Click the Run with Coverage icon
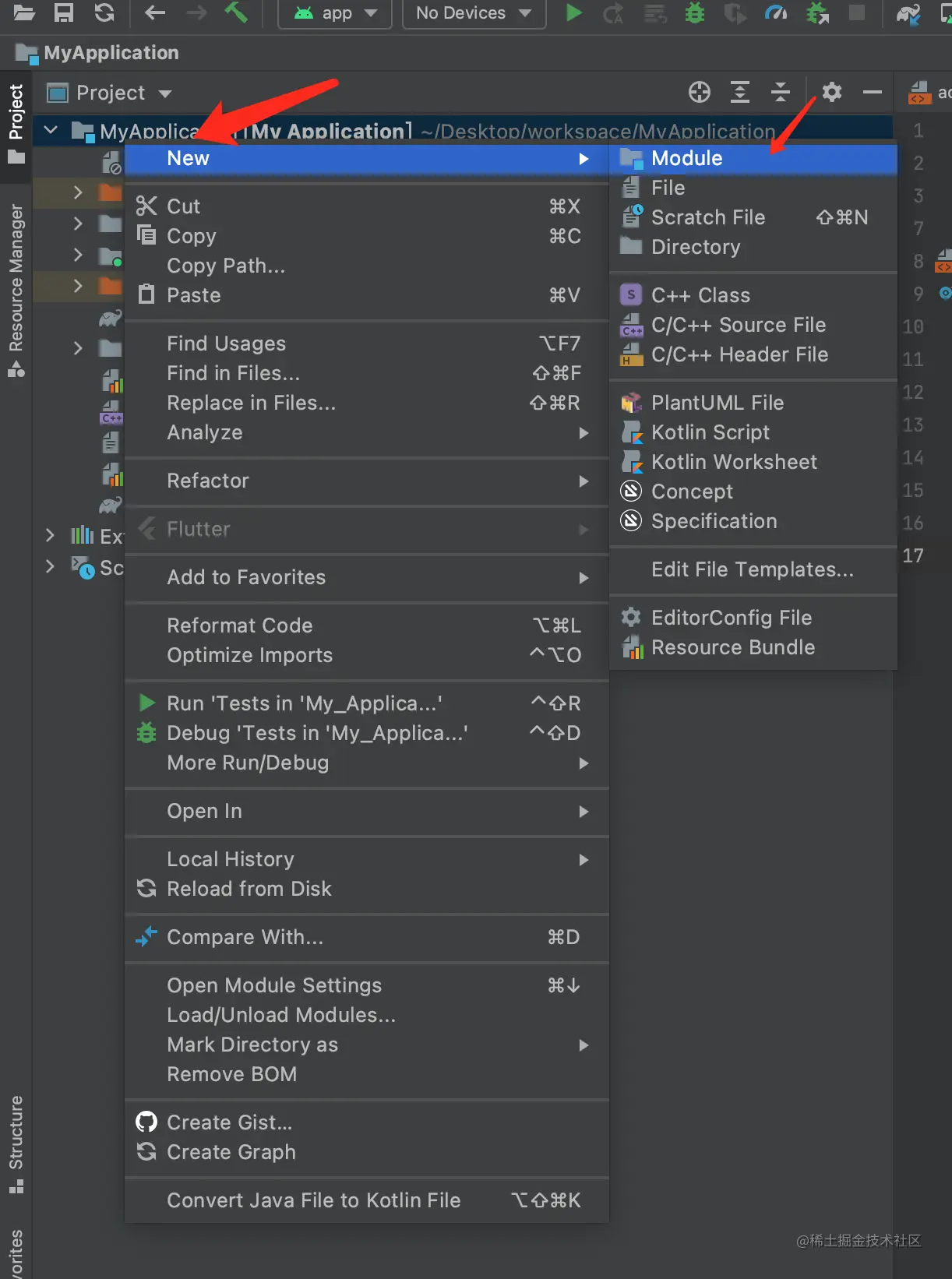This screenshot has height=1279, width=952. click(735, 12)
